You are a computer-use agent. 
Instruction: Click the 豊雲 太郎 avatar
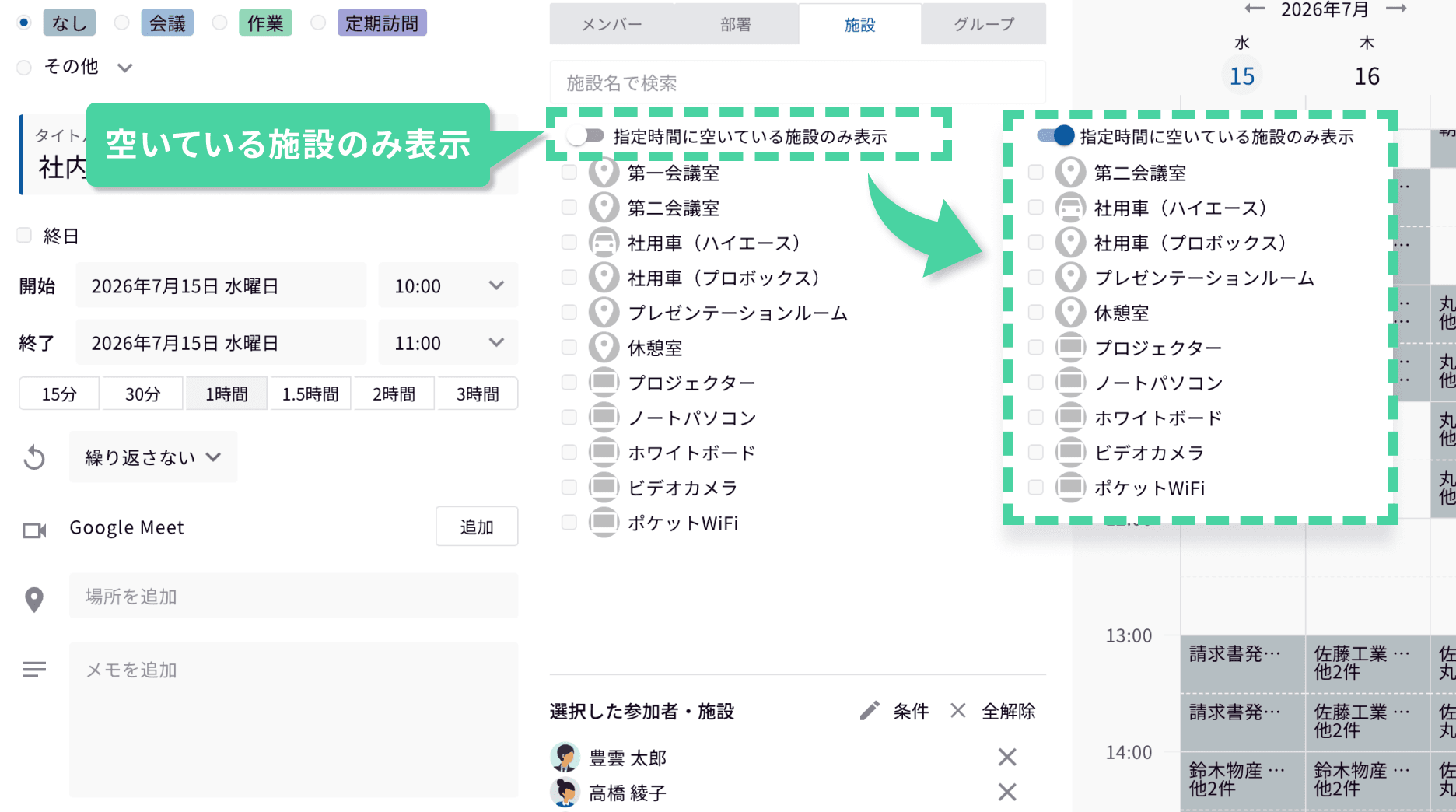565,757
